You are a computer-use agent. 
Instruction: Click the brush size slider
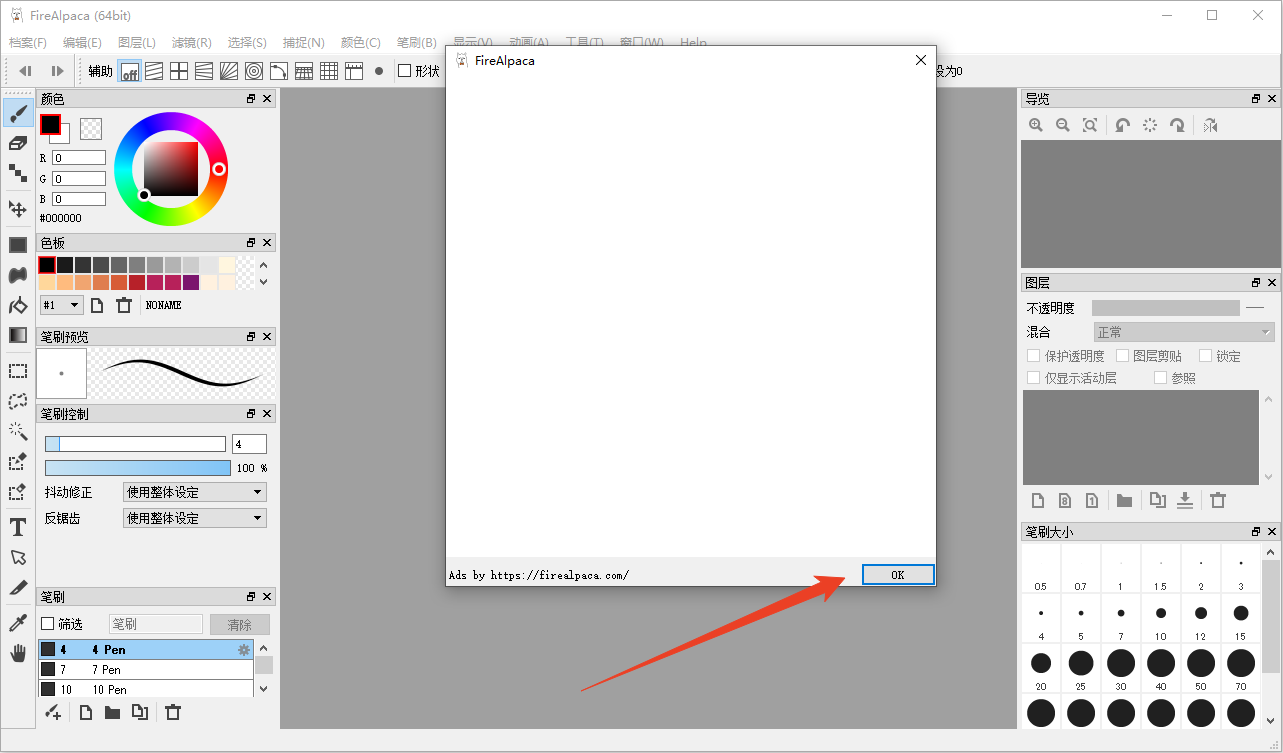tap(136, 444)
